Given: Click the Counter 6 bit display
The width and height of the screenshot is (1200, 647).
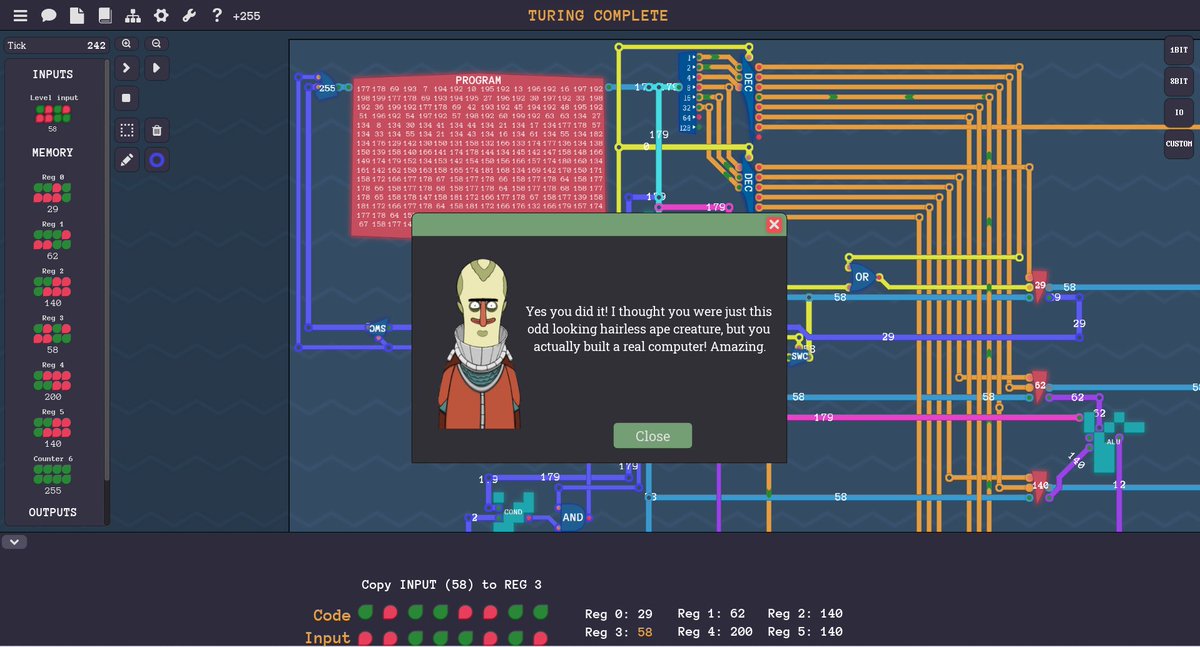Looking at the screenshot, I should (x=53, y=475).
